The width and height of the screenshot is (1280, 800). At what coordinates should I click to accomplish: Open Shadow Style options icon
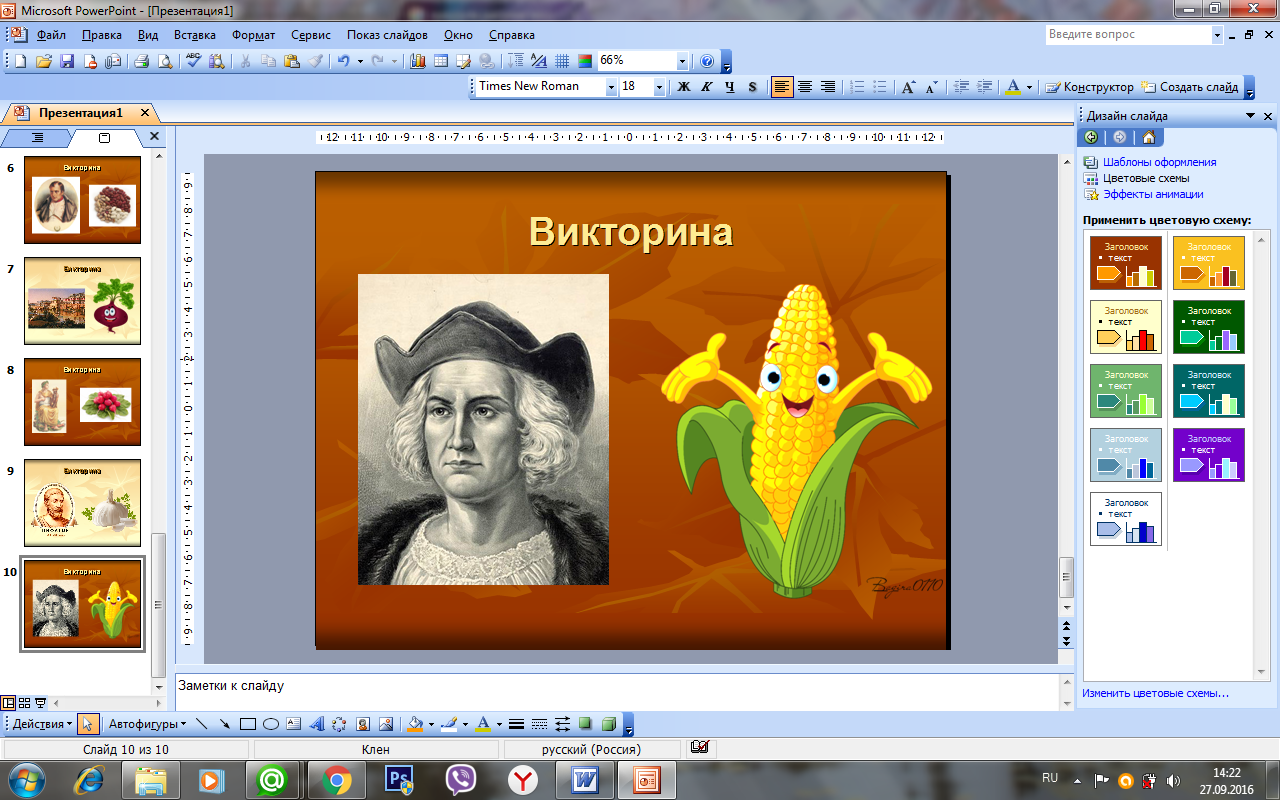pyautogui.click(x=585, y=724)
